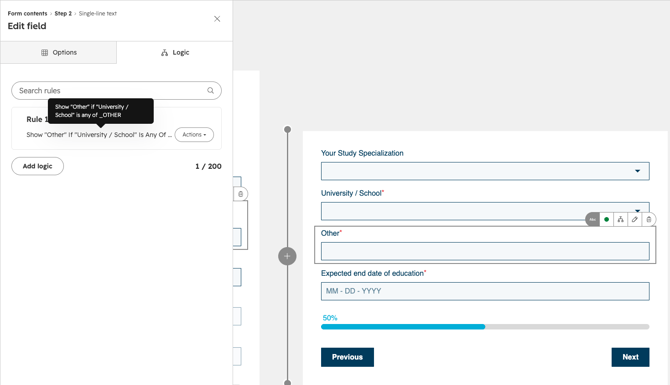670x385 pixels.
Task: Click the Single-line text breadcrumb
Action: 97,14
